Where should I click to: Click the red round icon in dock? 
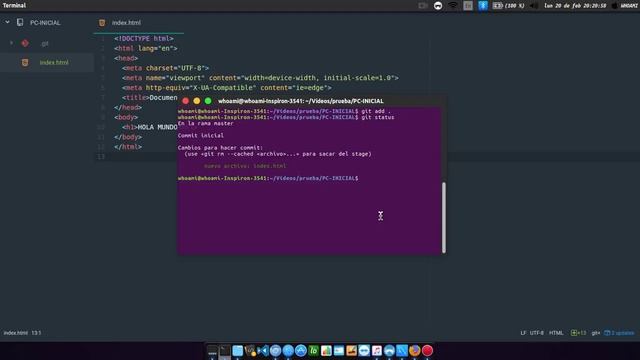point(427,351)
